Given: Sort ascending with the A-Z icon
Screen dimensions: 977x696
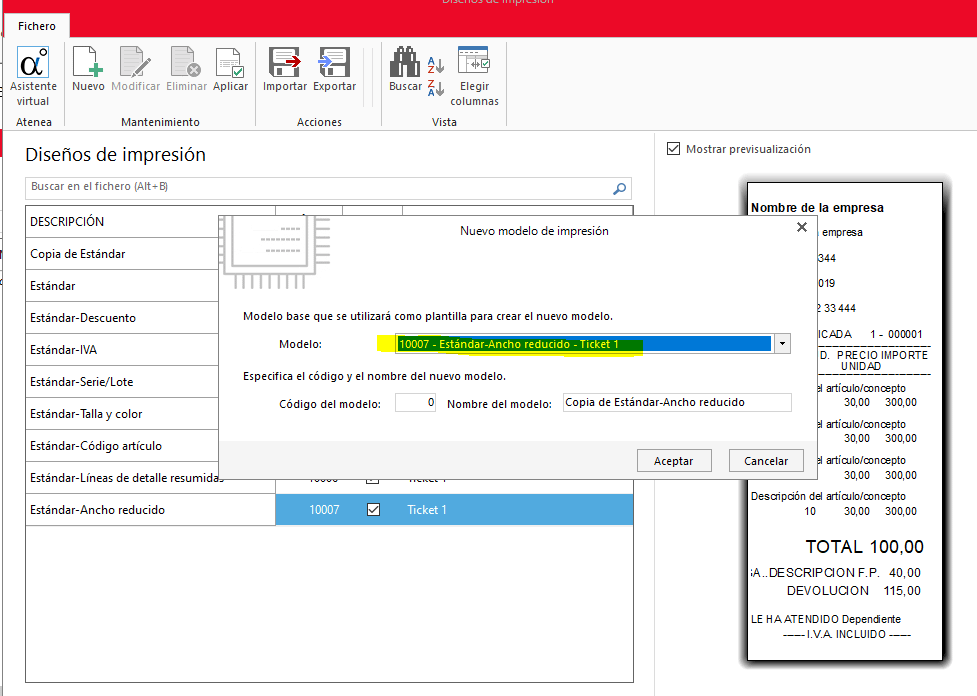Looking at the screenshot, I should (x=436, y=66).
